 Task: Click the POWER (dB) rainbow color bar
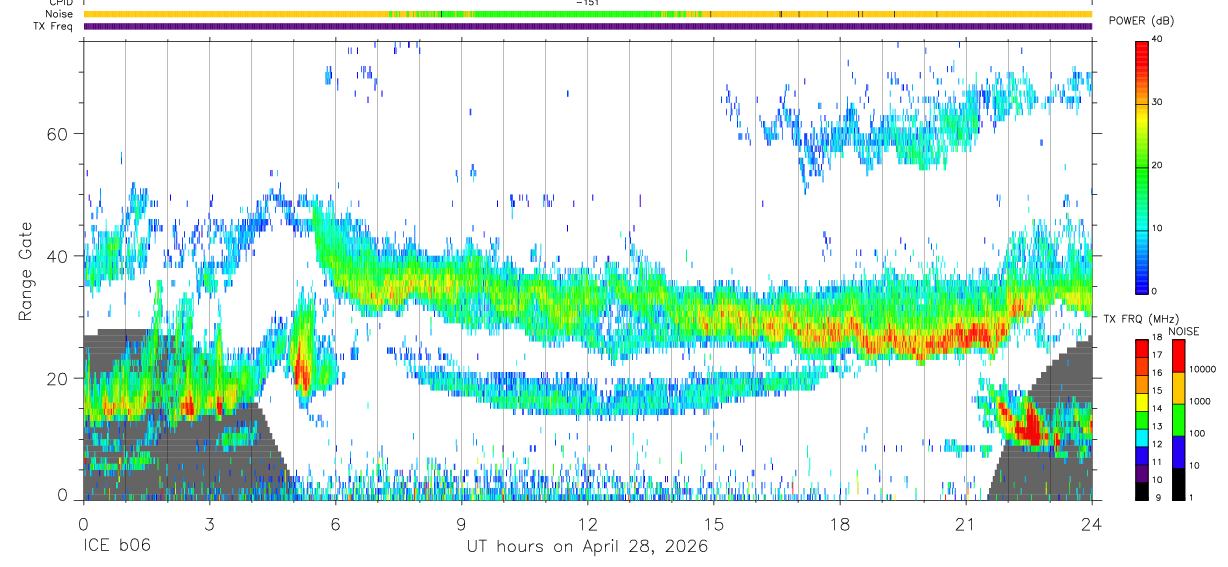pyautogui.click(x=1141, y=166)
